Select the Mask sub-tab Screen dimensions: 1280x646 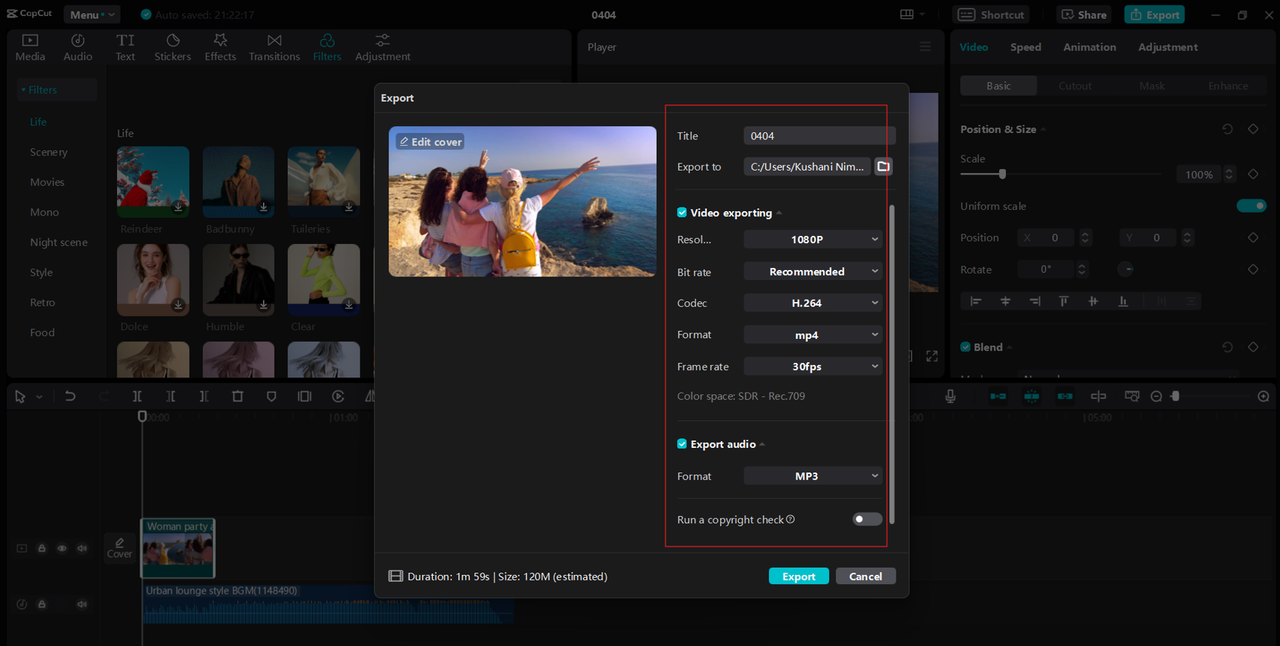1152,86
